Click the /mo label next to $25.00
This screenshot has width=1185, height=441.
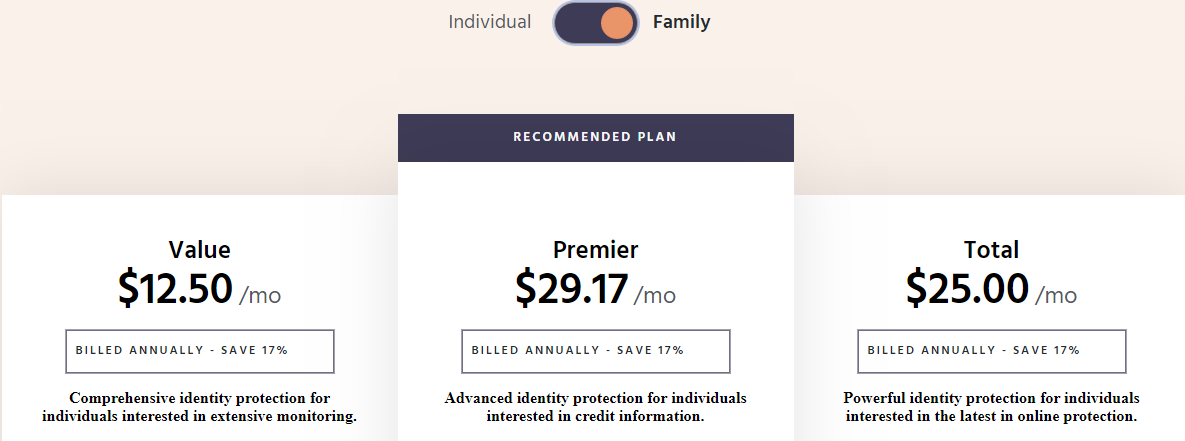[x=1057, y=295]
